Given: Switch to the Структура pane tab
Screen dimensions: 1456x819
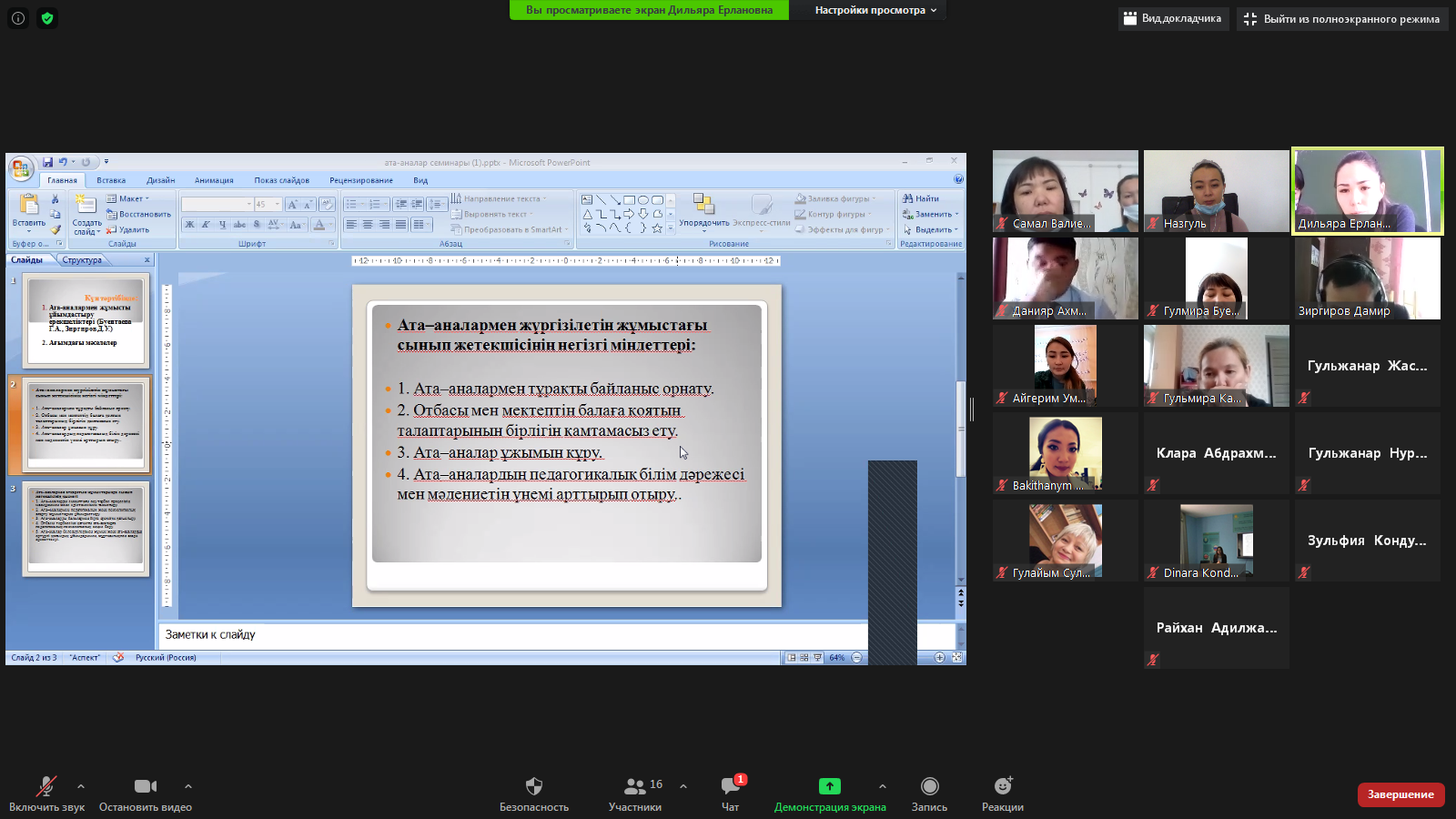Looking at the screenshot, I should [x=82, y=260].
